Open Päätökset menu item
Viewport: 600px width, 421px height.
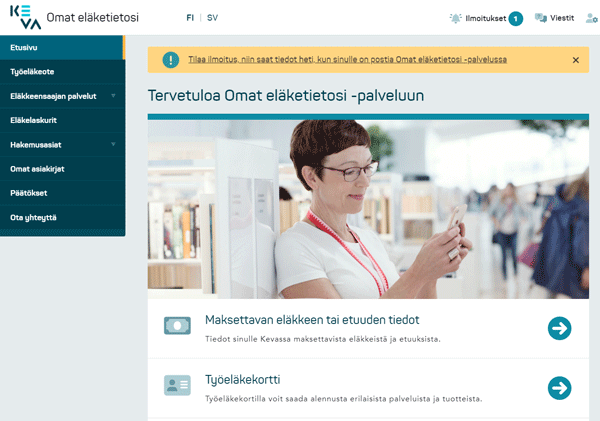click(62, 193)
